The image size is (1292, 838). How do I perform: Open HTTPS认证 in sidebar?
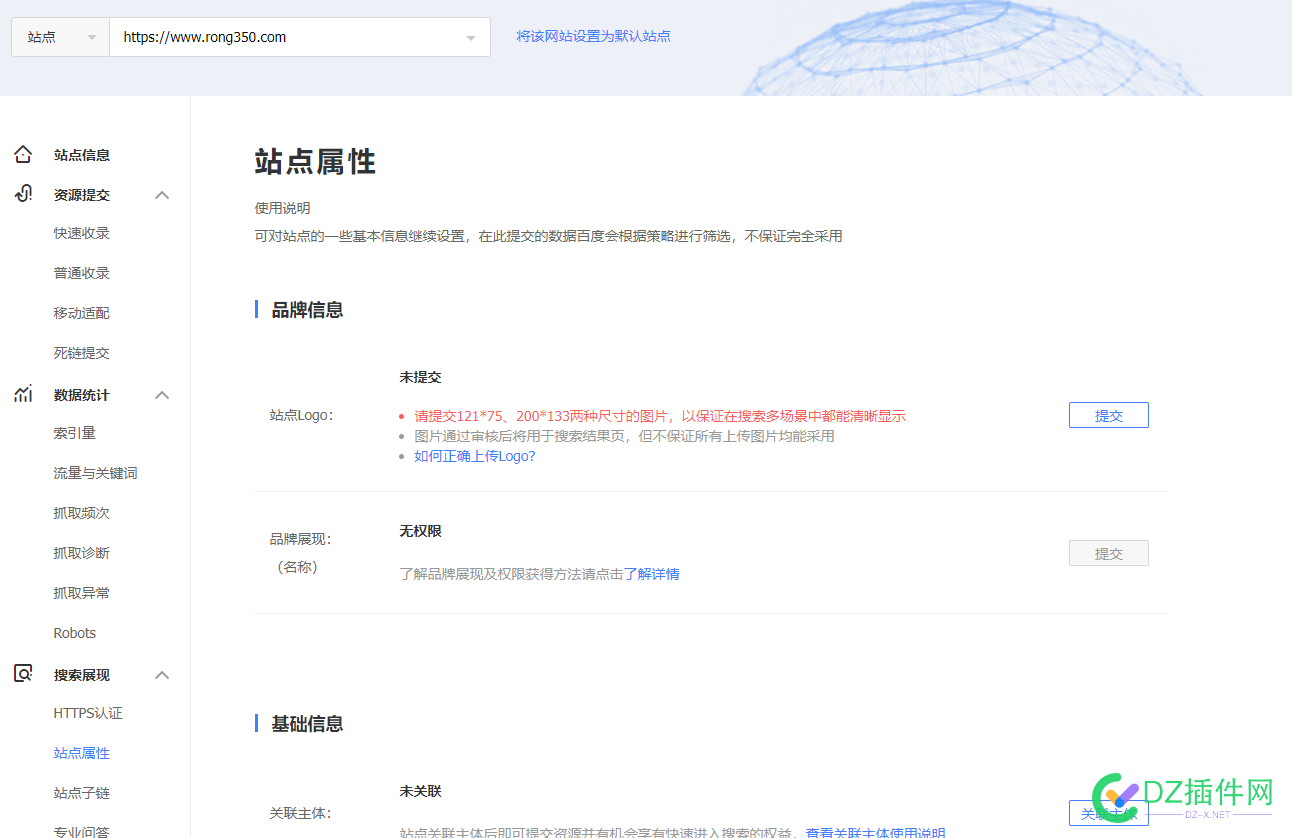(88, 713)
